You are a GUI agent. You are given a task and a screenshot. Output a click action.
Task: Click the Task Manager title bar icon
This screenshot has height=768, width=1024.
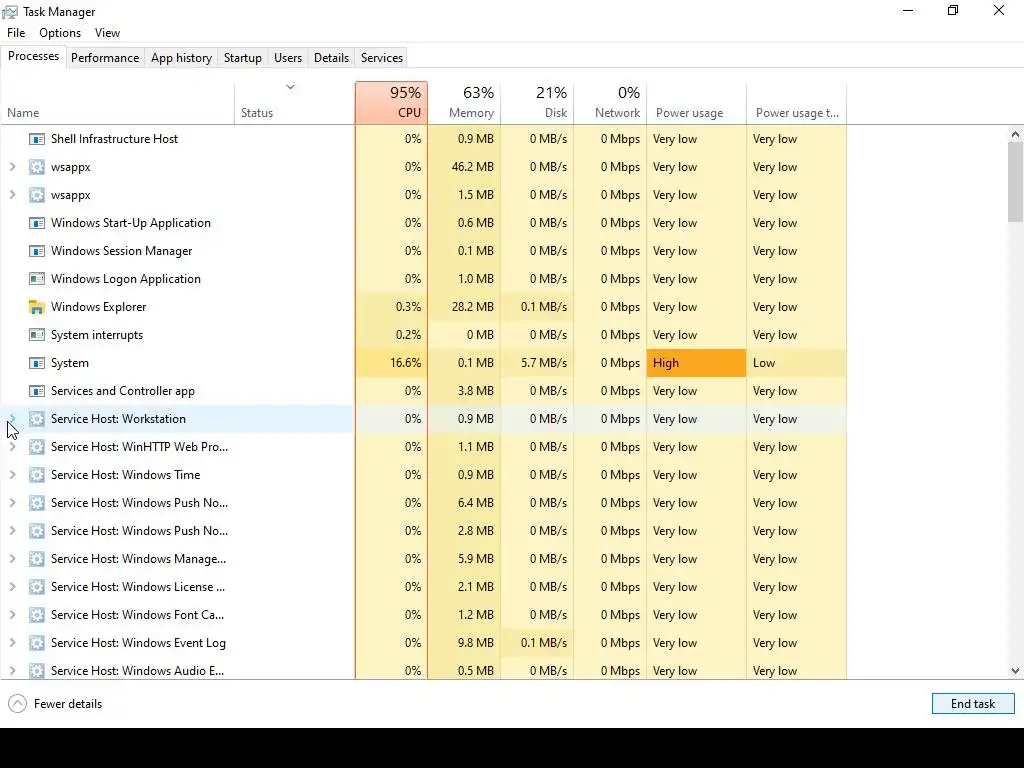(10, 12)
